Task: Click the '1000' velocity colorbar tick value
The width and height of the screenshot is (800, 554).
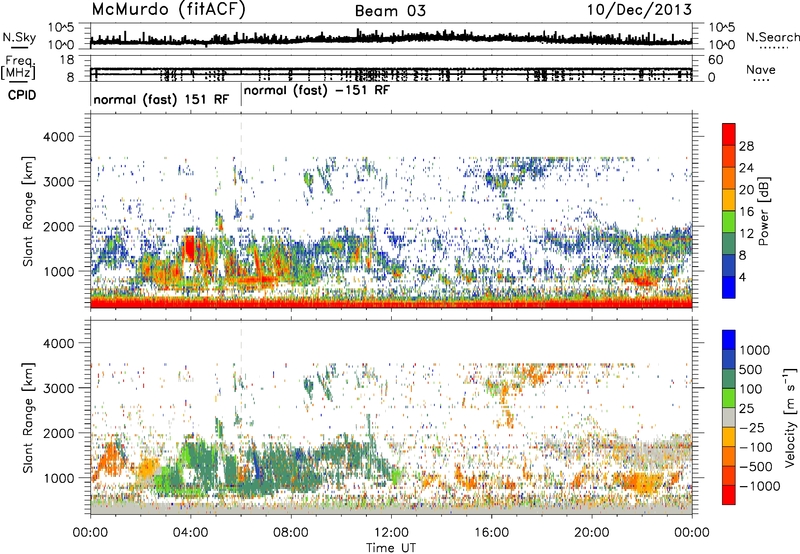Action: (754, 350)
